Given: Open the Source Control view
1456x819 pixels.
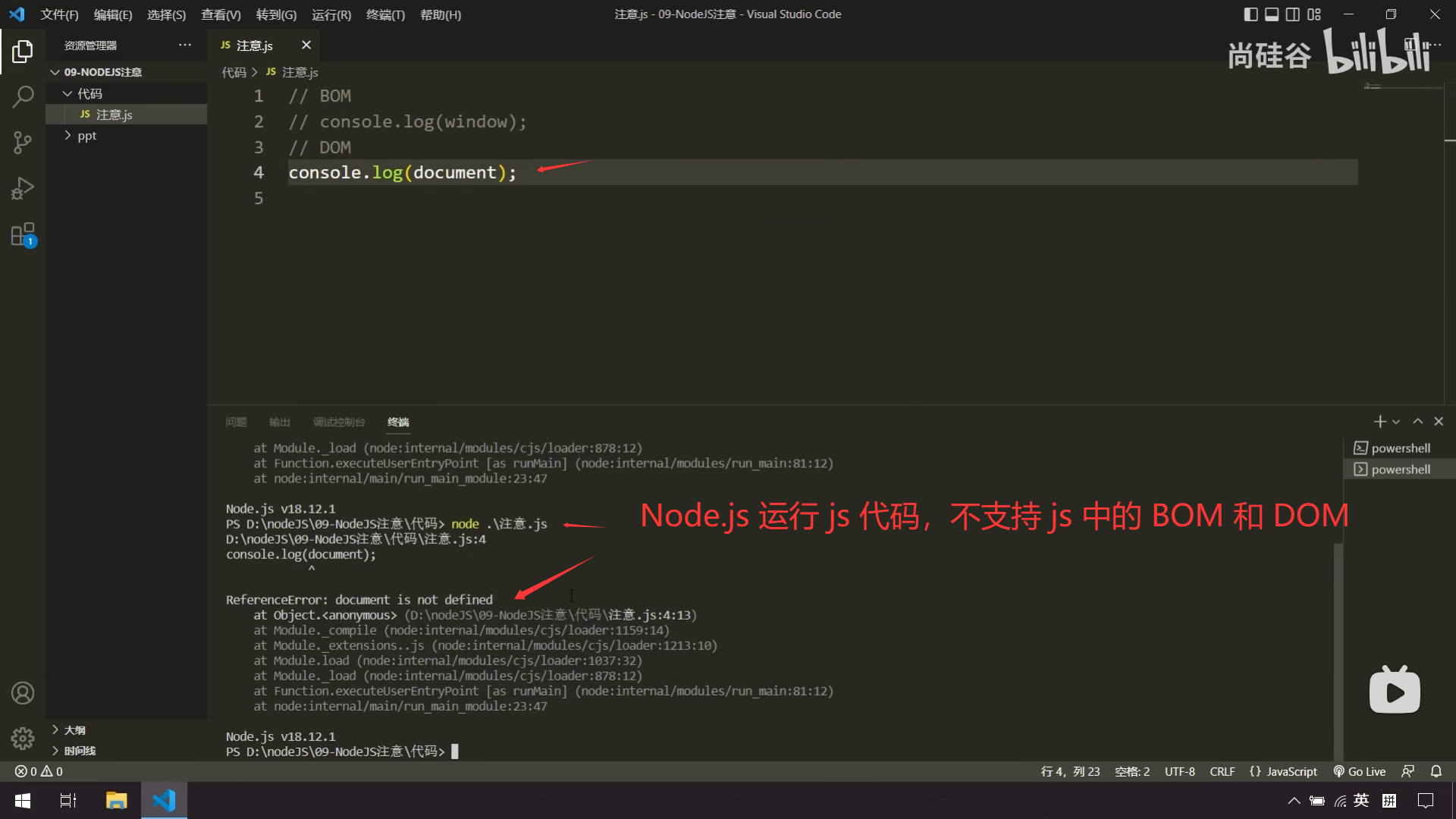Looking at the screenshot, I should [x=23, y=143].
